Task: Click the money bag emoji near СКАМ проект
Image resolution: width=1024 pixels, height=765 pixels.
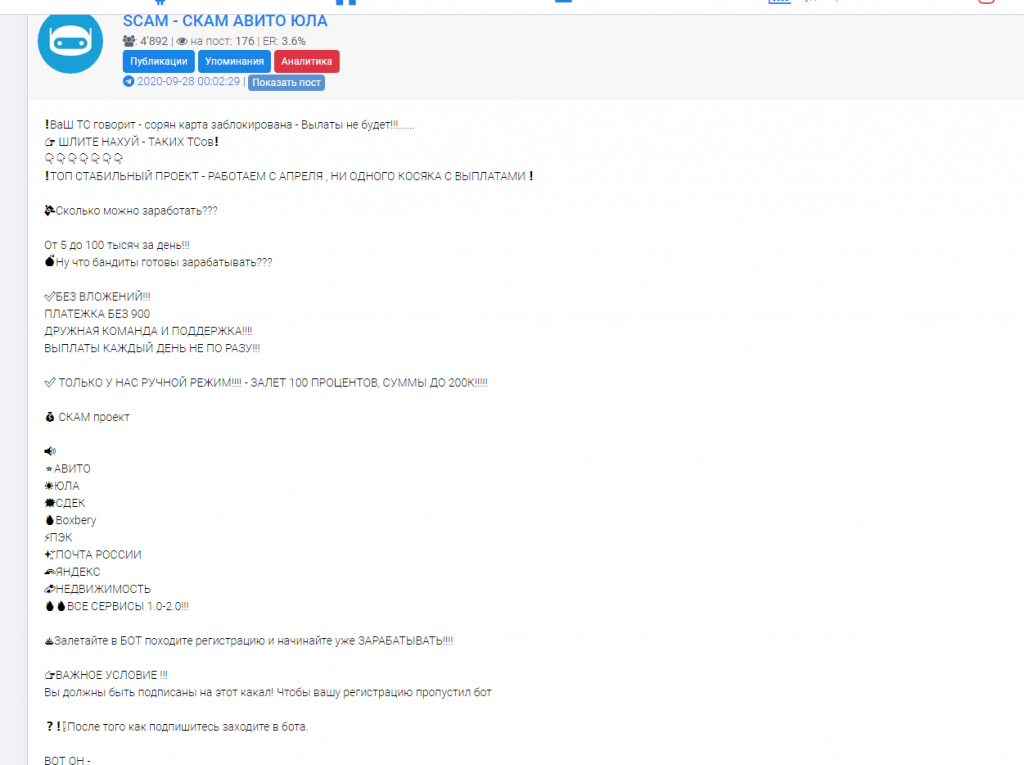Action: pyautogui.click(x=50, y=417)
